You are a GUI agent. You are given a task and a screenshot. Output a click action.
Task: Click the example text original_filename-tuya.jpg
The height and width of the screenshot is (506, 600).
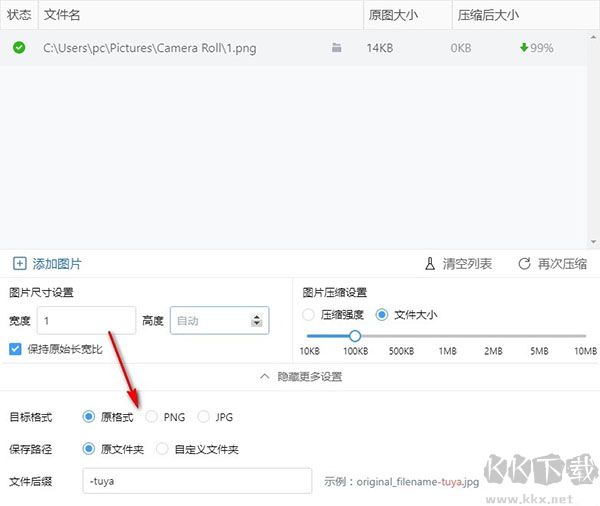(x=418, y=482)
